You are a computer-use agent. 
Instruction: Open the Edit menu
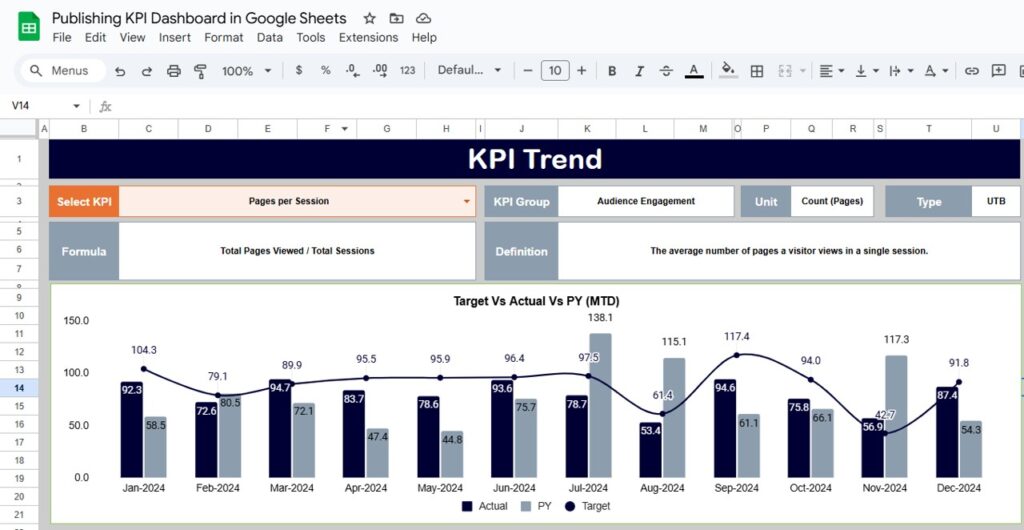pyautogui.click(x=95, y=38)
